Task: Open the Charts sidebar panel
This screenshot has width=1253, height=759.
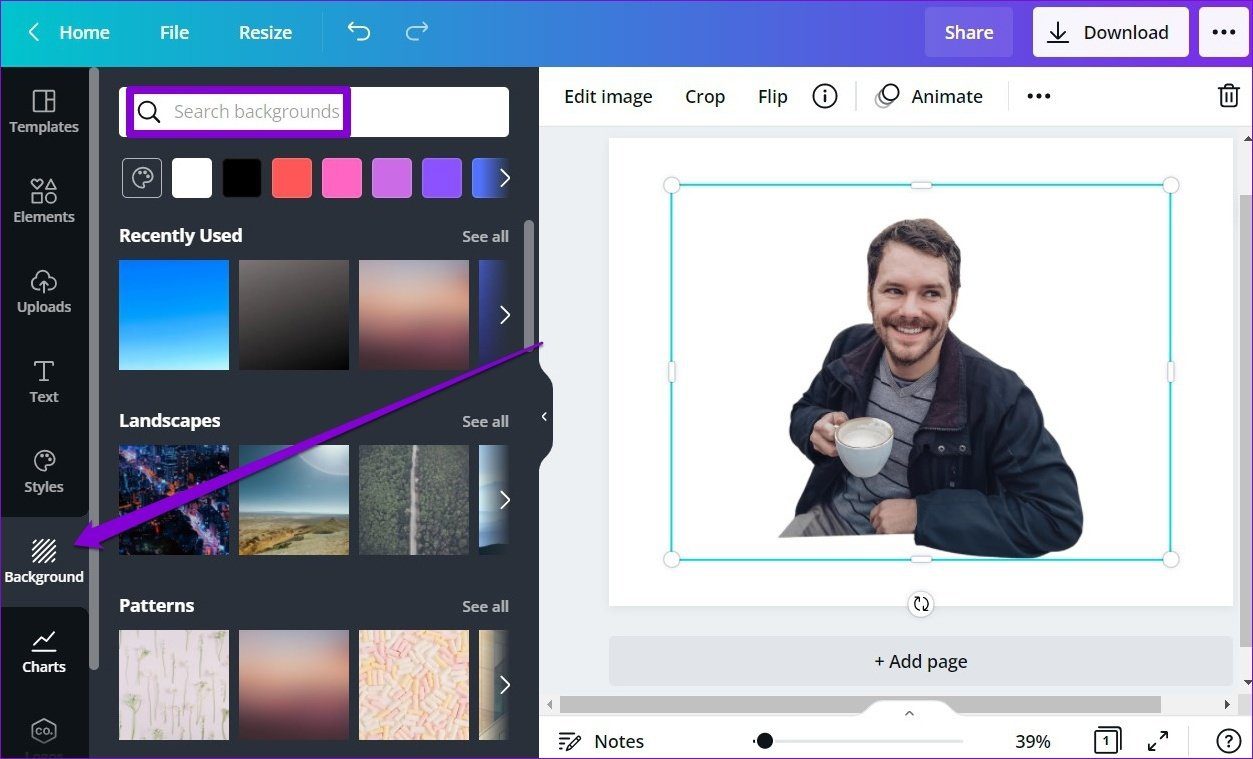Action: coord(44,651)
